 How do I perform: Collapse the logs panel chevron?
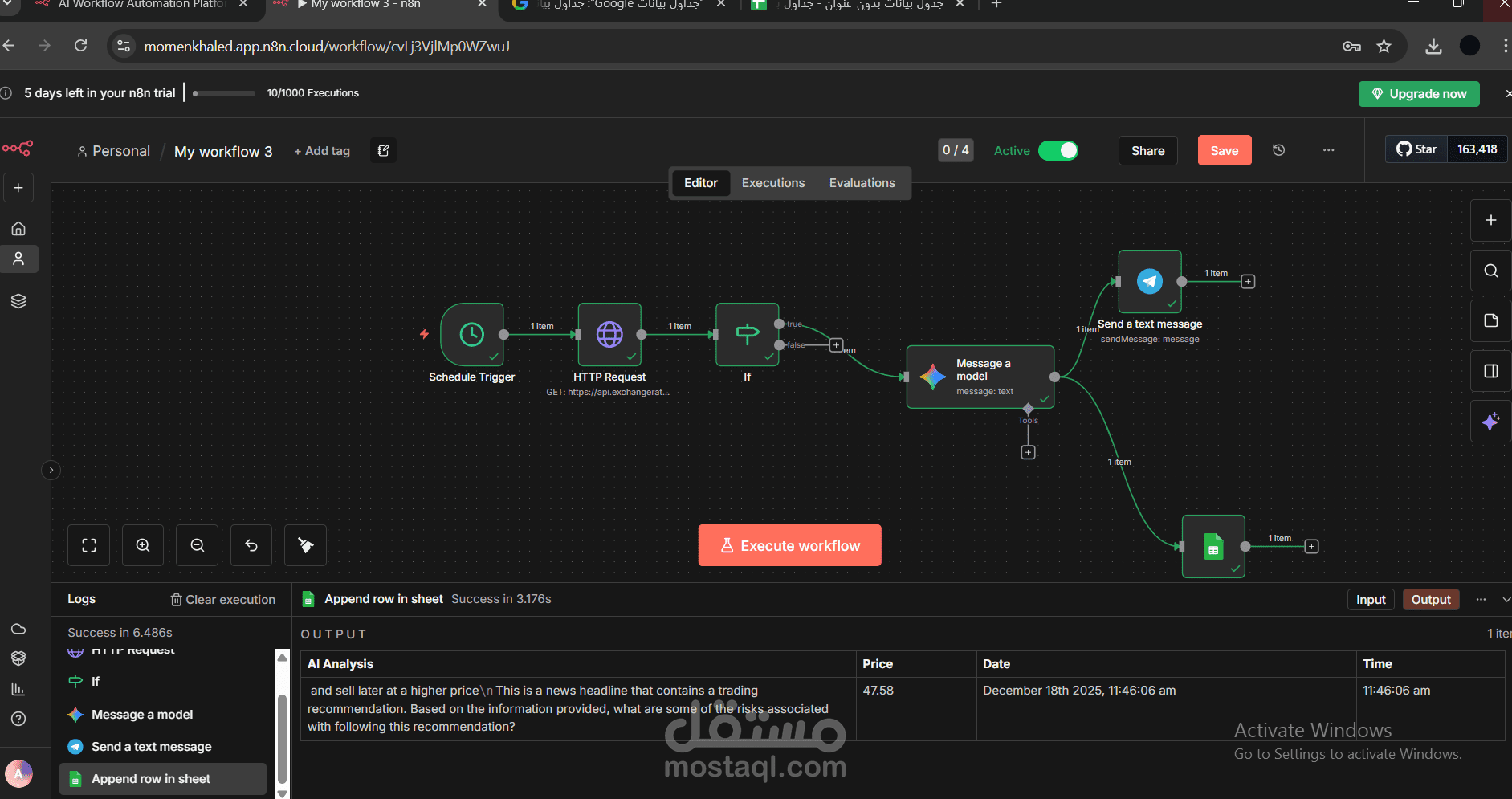pyautogui.click(x=1506, y=600)
